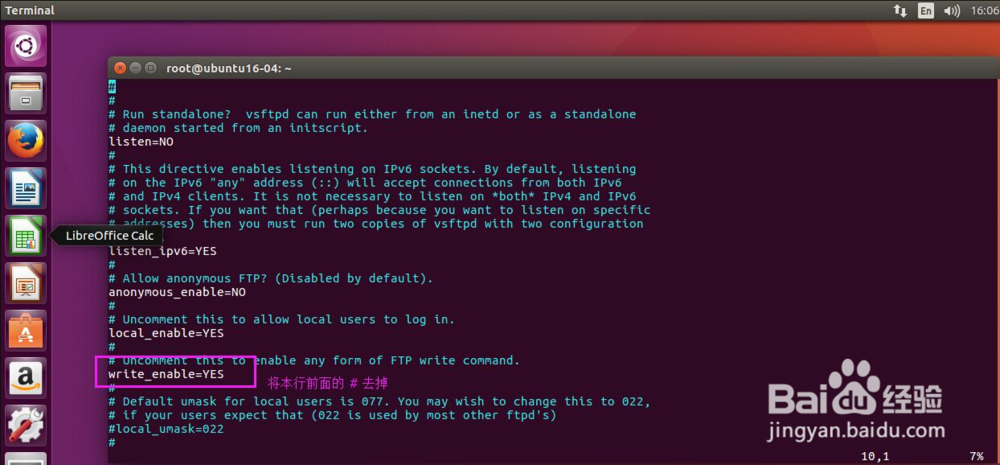Click the Terminal label in top panel
The width and height of the screenshot is (1000, 465).
tap(30, 10)
